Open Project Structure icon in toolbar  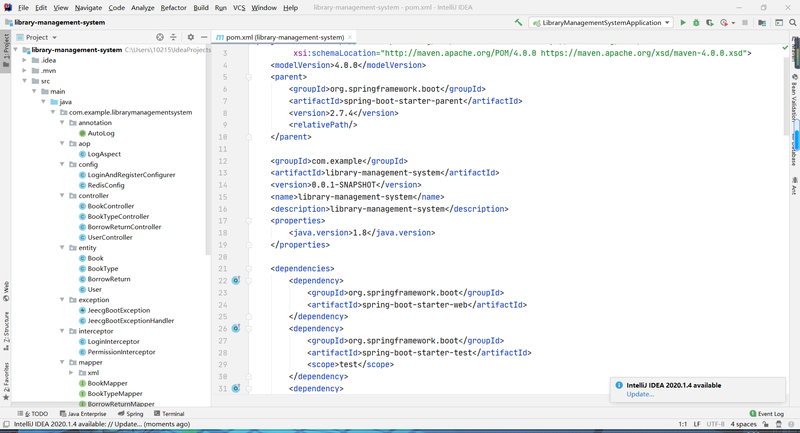coord(762,22)
